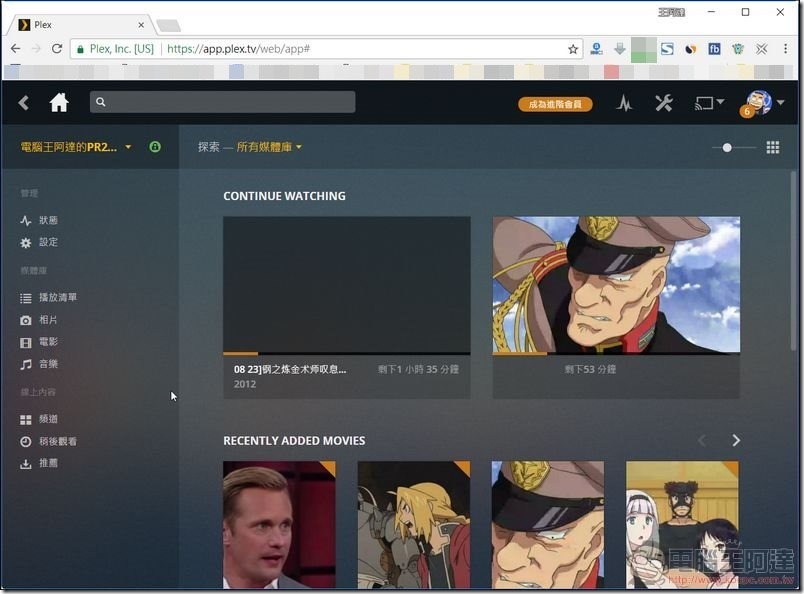Bookmark this page with the star icon
This screenshot has width=804, height=594.
(573, 49)
